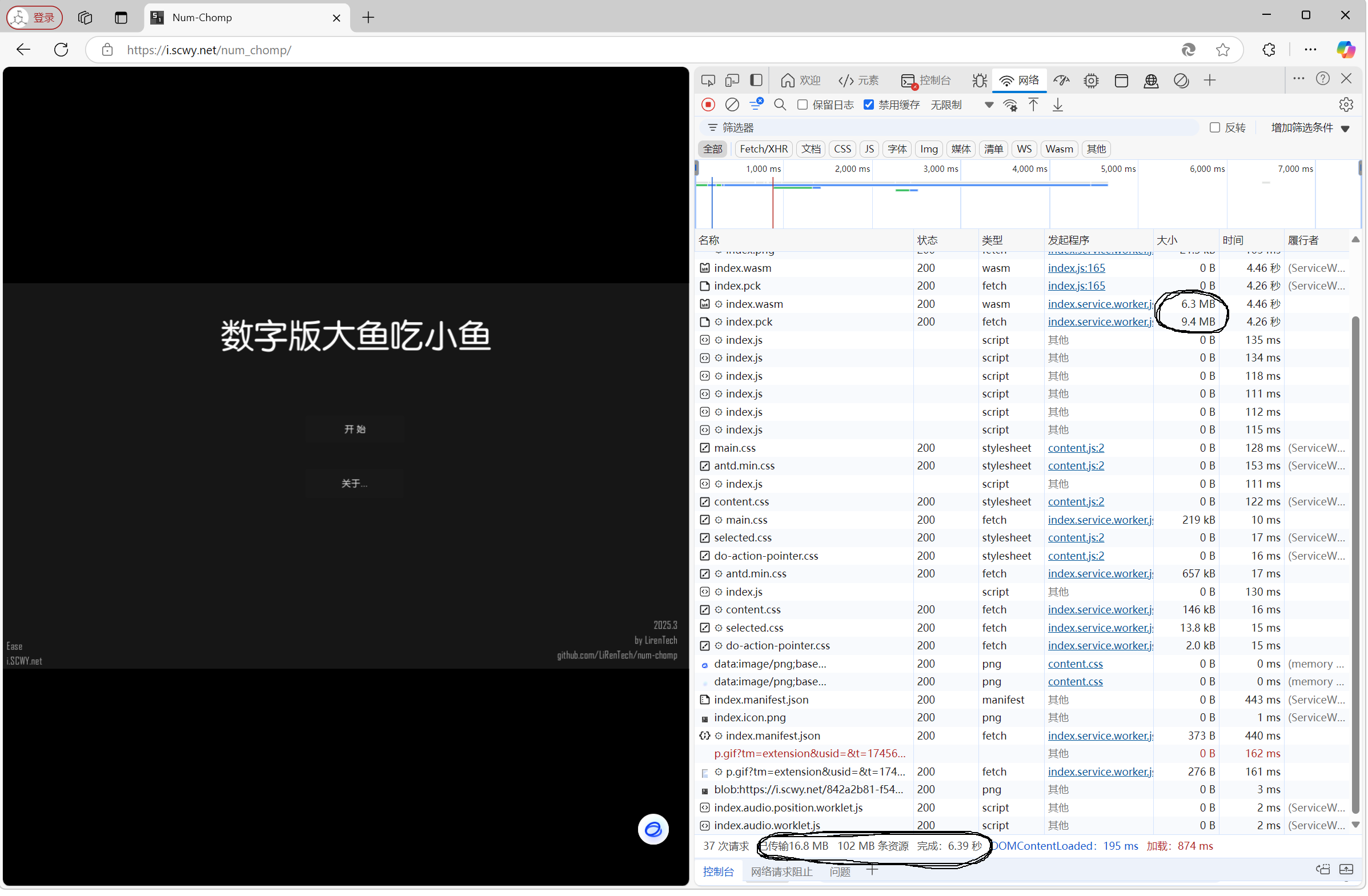Toggle device emulation icon in DevTools
This screenshot has height=896, width=1368.
[733, 81]
